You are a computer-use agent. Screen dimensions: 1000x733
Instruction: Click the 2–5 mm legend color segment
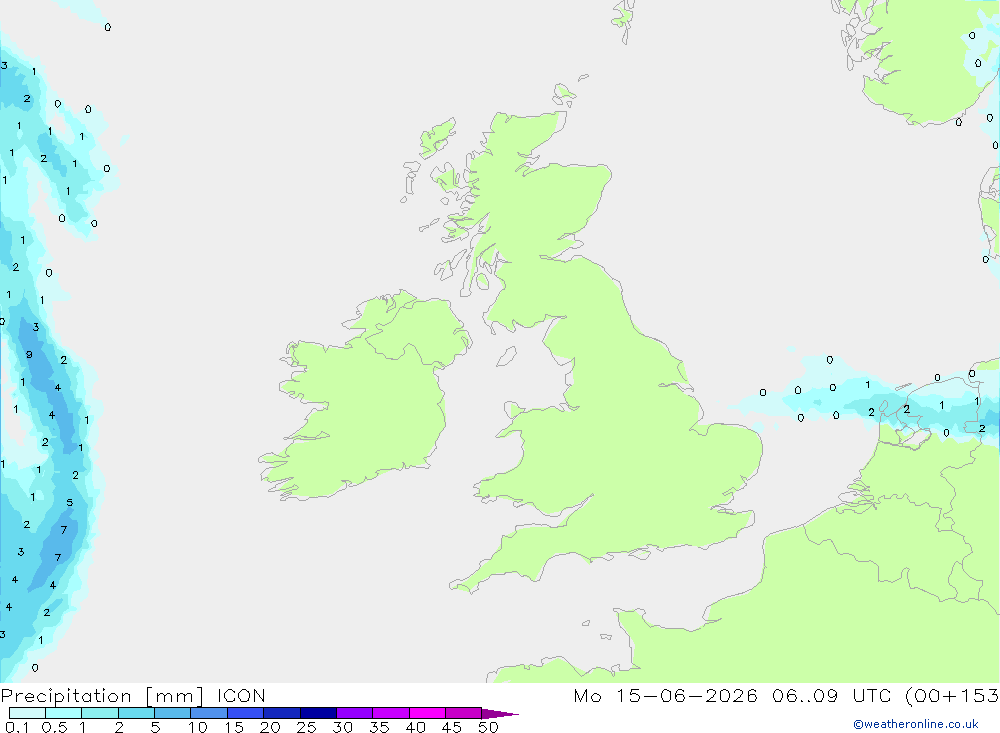coord(136,713)
